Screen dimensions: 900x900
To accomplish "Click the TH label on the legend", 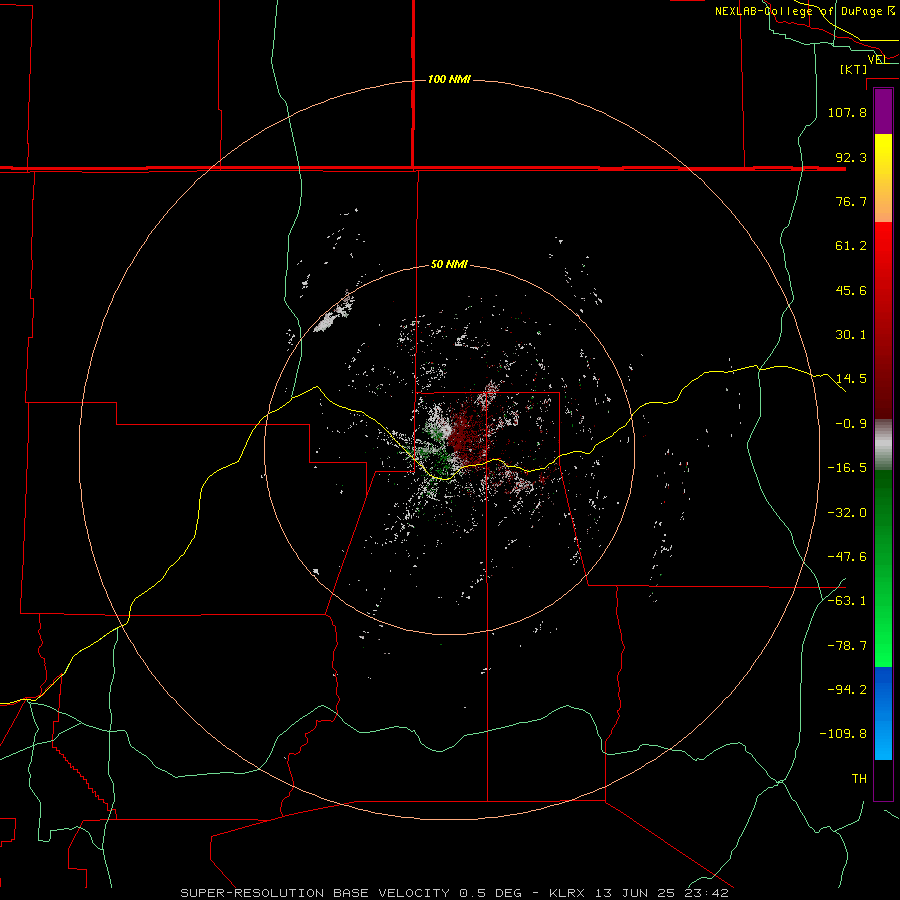I will click(x=859, y=779).
